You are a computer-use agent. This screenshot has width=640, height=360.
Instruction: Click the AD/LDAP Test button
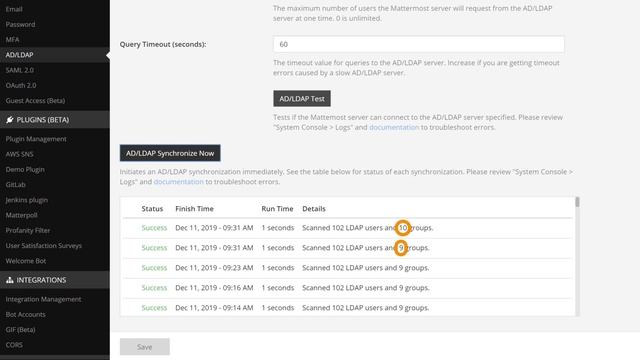click(302, 98)
